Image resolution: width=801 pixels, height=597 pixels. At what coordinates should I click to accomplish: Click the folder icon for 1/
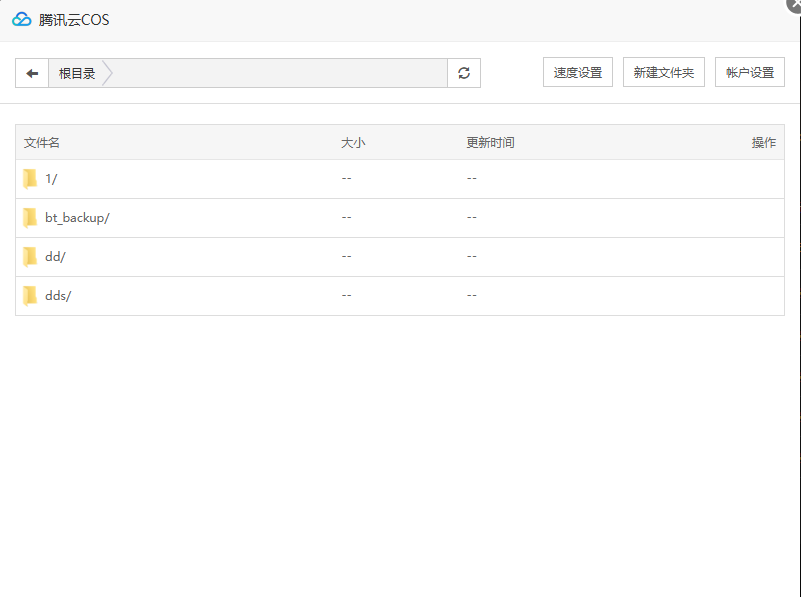pos(30,179)
